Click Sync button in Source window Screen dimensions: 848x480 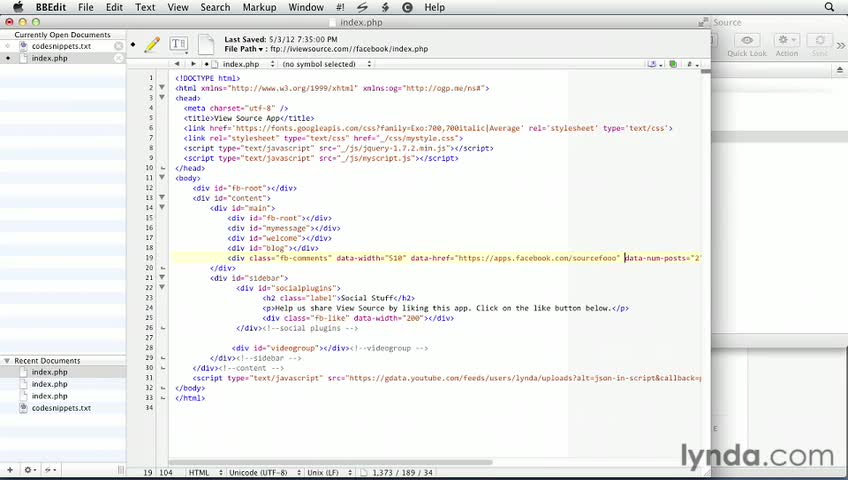click(820, 40)
